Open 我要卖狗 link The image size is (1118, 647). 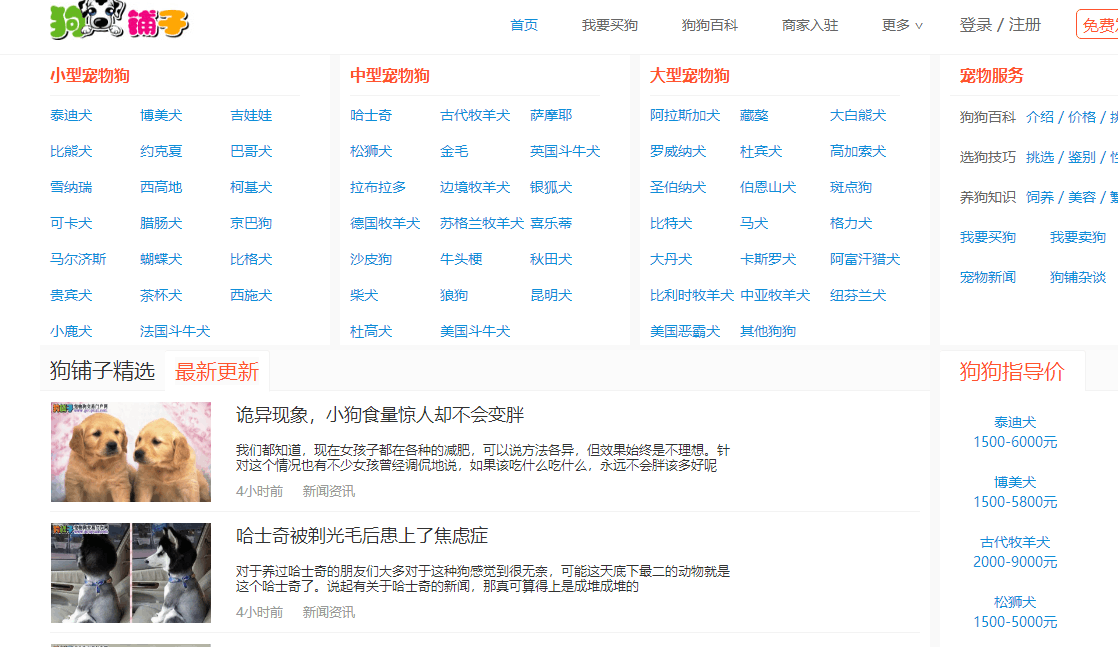[x=1077, y=237]
